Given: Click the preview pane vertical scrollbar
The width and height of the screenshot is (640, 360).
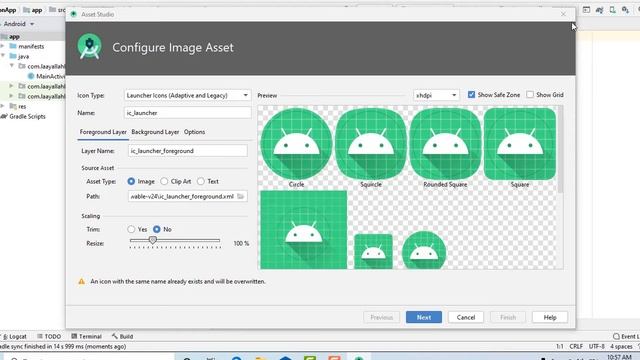Looking at the screenshot, I should point(560,149).
